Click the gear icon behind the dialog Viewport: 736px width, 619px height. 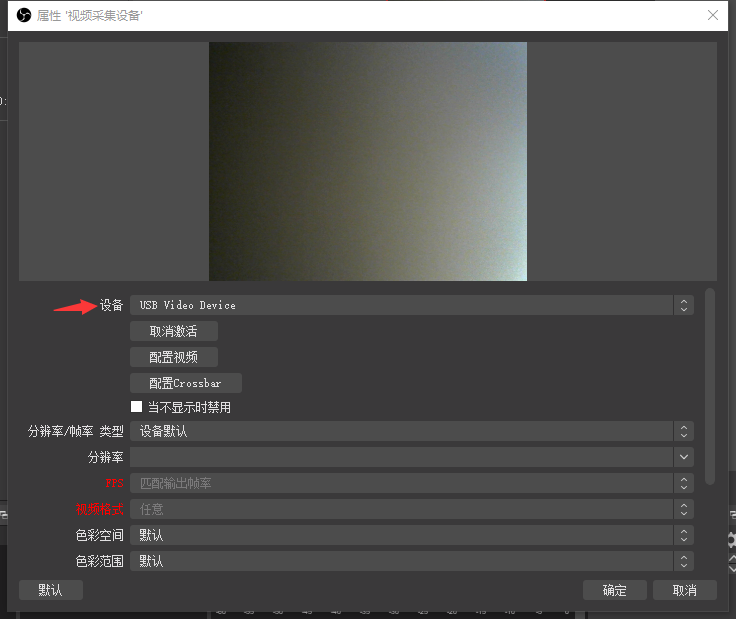point(731,540)
